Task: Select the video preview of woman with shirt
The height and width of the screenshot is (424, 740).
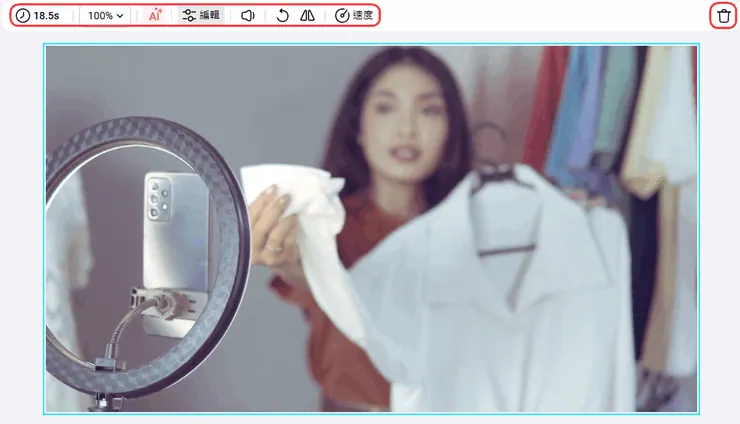Action: 371,229
